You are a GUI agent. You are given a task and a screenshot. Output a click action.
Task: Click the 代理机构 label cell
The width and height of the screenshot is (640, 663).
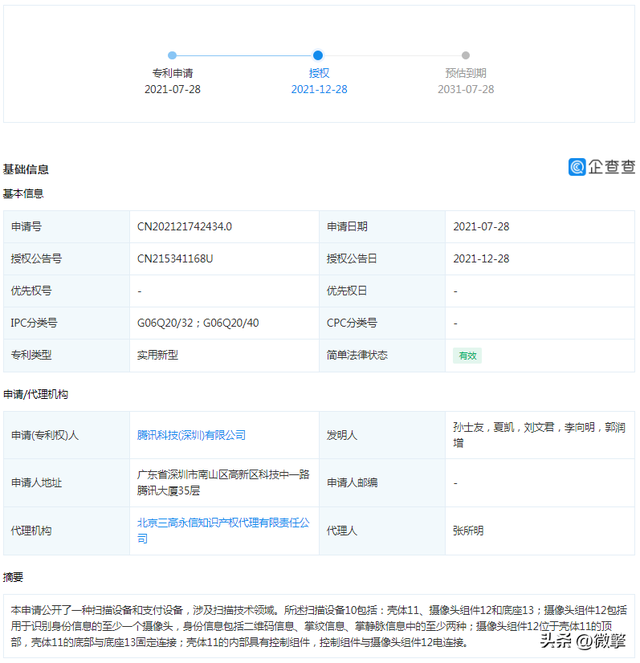click(66, 531)
